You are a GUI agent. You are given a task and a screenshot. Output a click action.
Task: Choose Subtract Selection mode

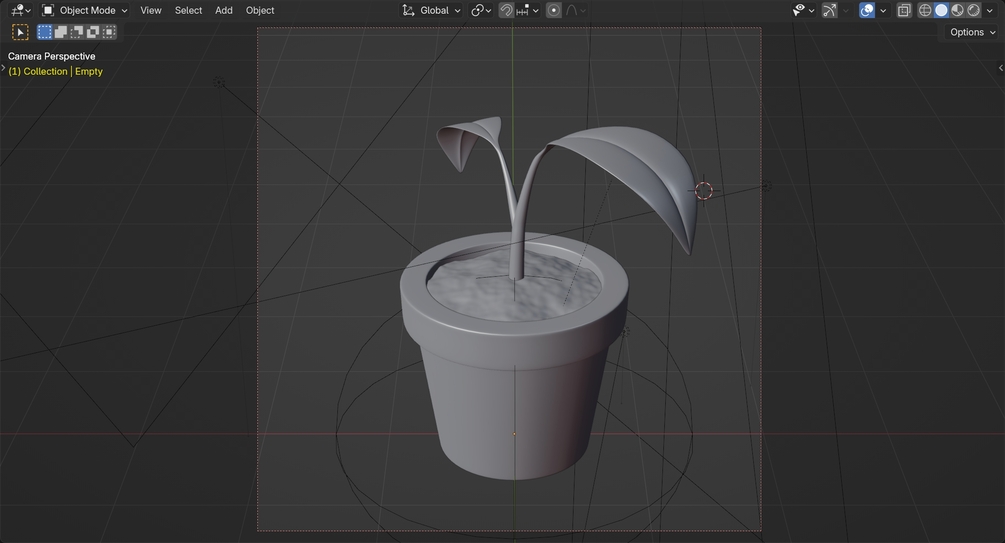[x=77, y=32]
